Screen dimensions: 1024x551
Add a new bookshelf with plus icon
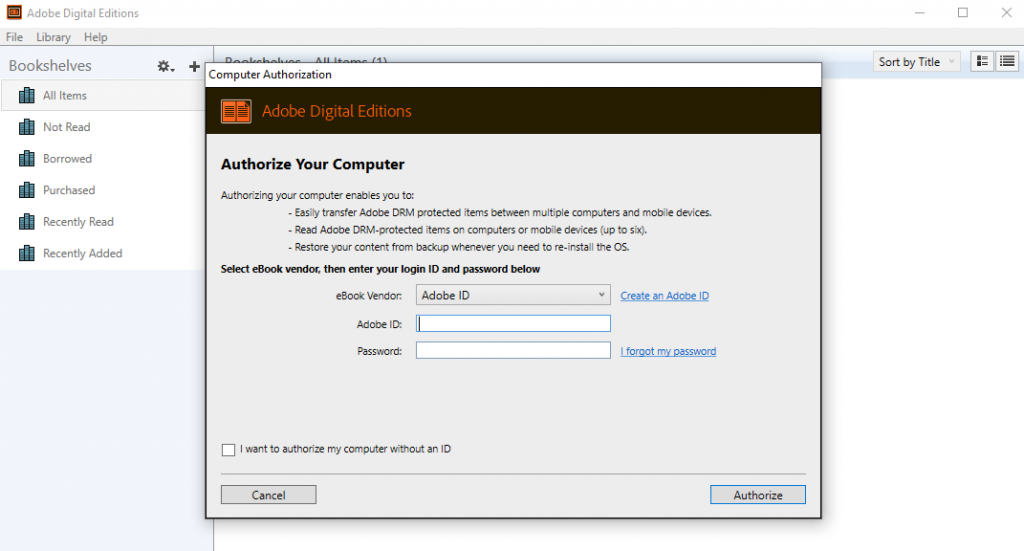194,66
